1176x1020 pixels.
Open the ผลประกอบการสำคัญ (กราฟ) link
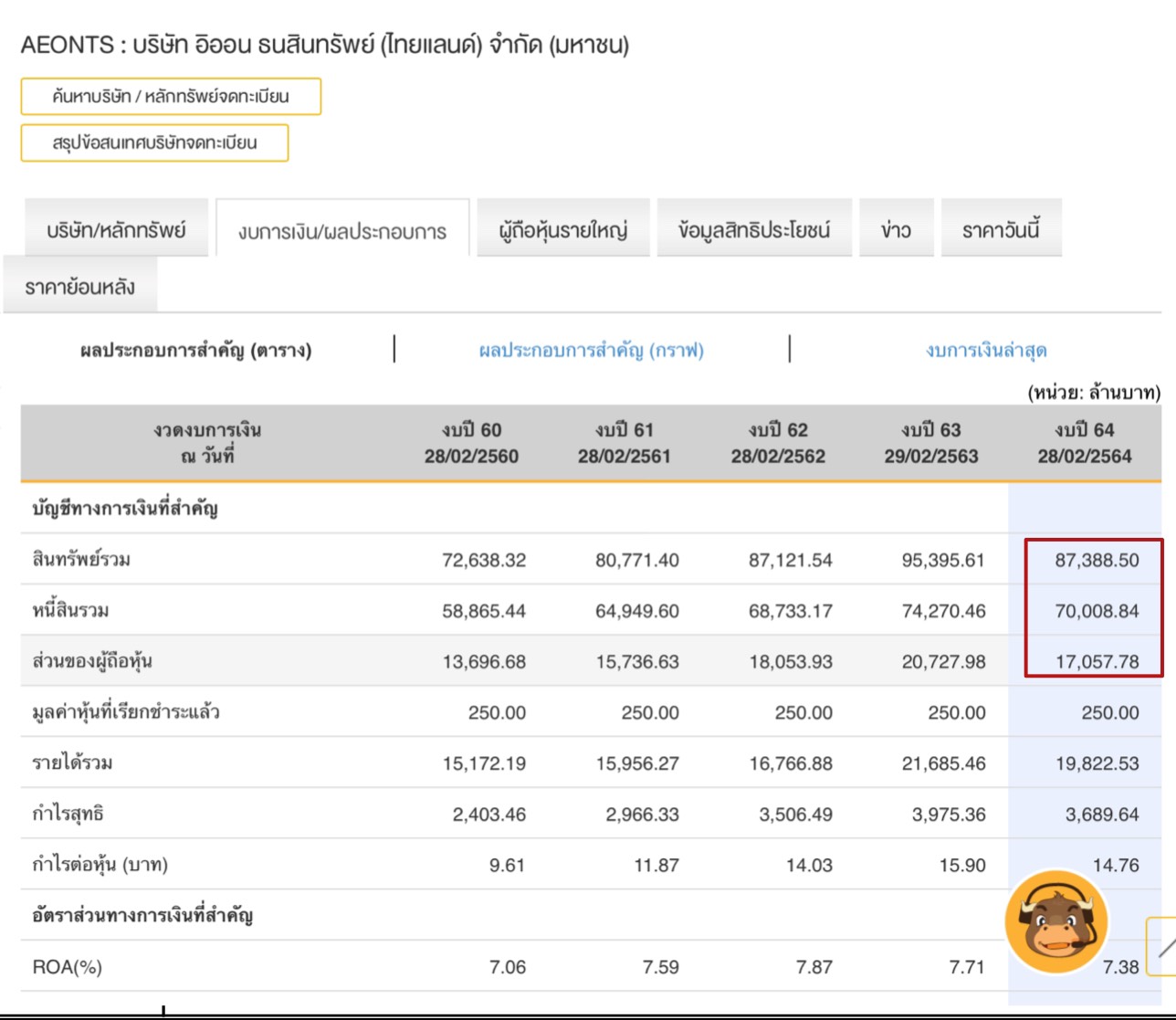coord(592,351)
